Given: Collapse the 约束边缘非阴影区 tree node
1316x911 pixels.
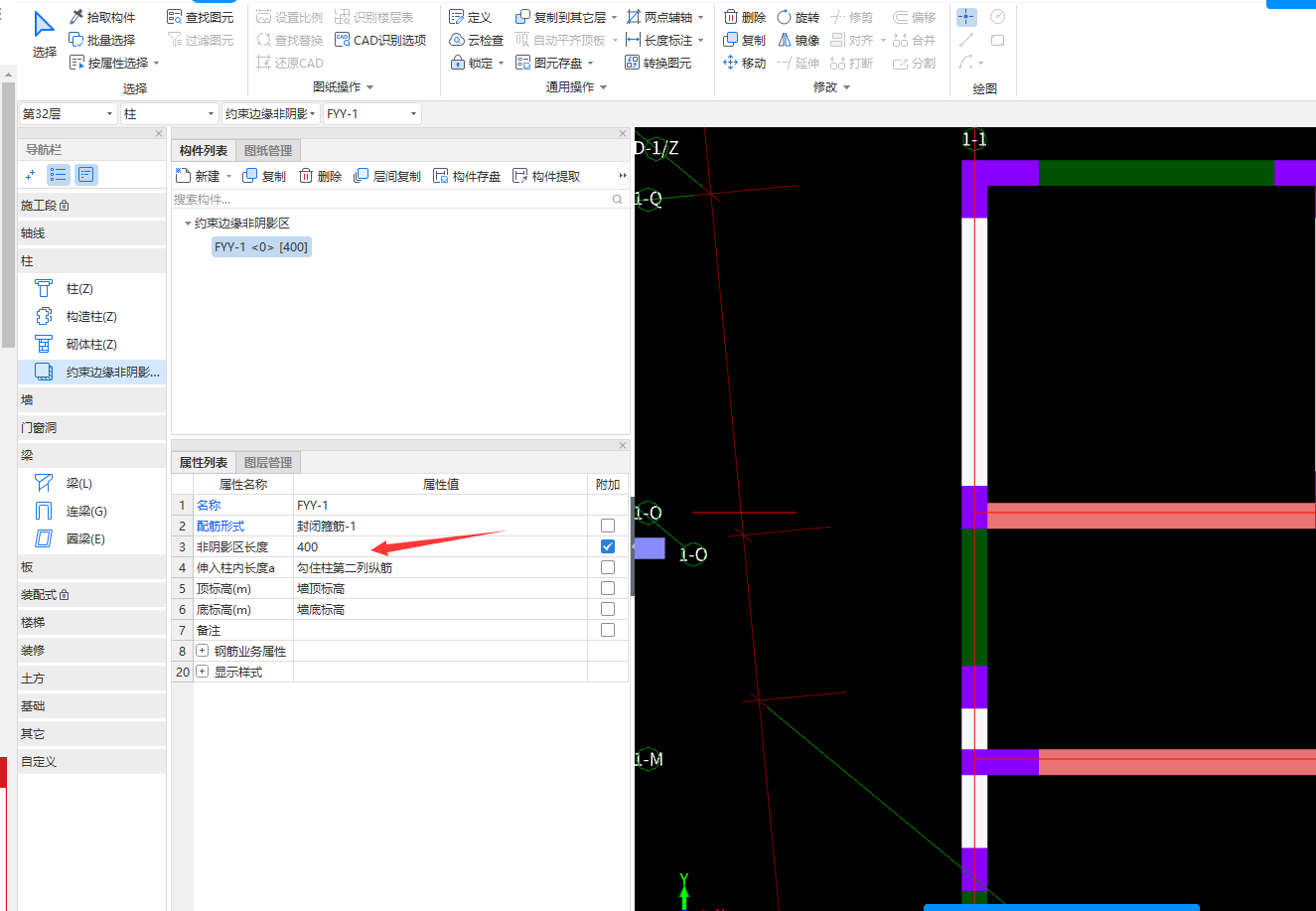Looking at the screenshot, I should [188, 224].
